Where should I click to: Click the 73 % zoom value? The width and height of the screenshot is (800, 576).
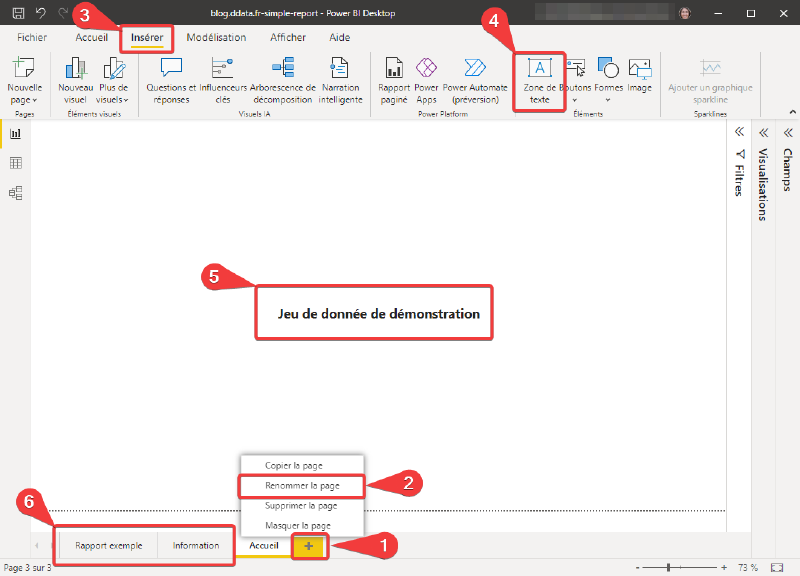(x=748, y=567)
